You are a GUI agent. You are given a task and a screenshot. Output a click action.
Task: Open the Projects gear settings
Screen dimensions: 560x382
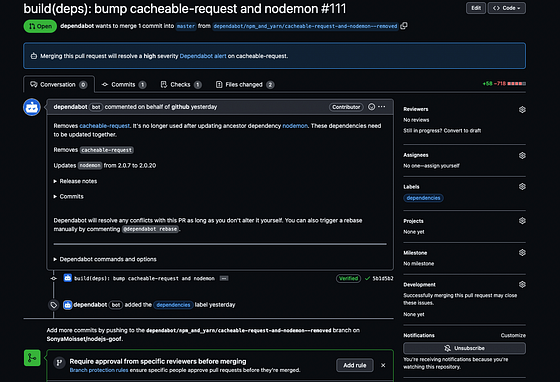click(522, 221)
